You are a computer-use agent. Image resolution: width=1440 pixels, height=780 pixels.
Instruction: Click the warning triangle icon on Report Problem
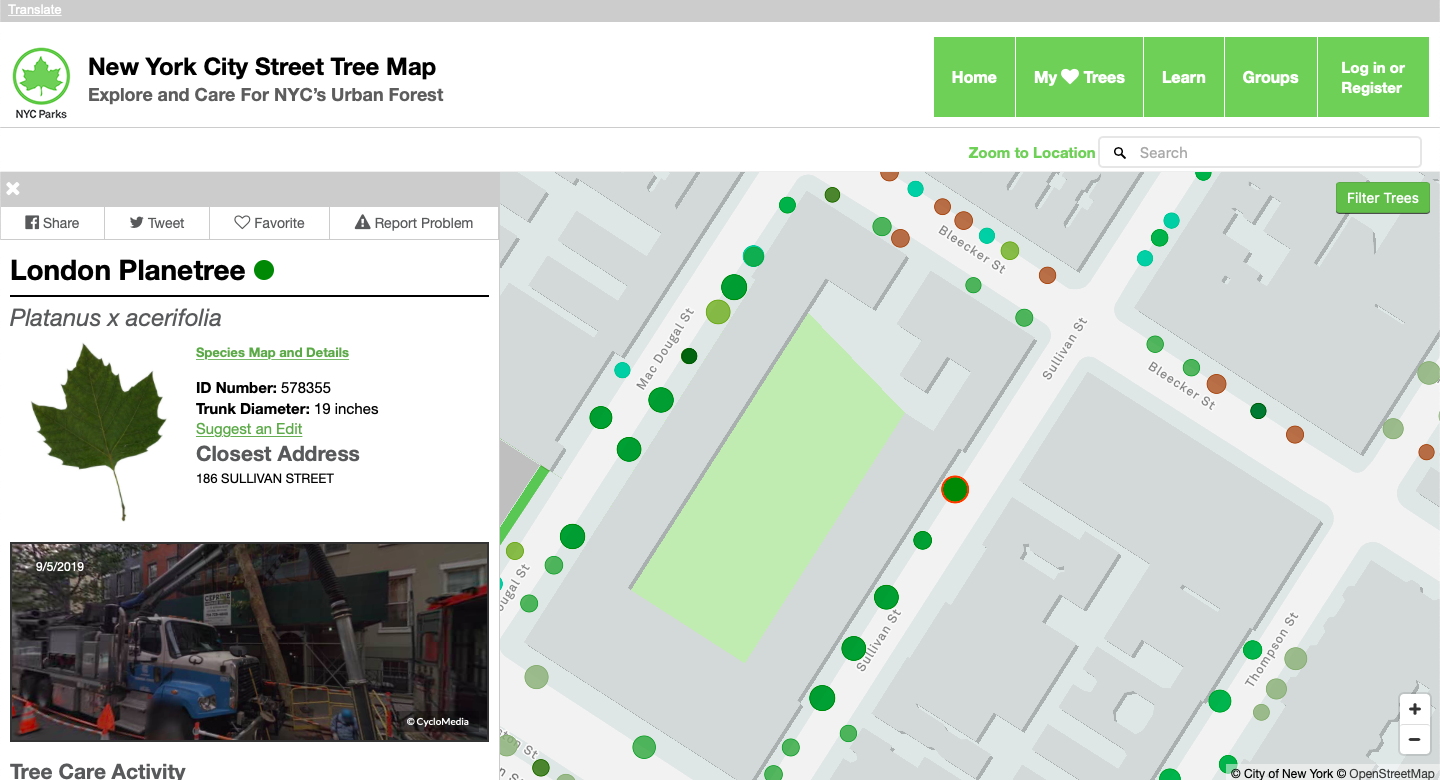pyautogui.click(x=362, y=223)
